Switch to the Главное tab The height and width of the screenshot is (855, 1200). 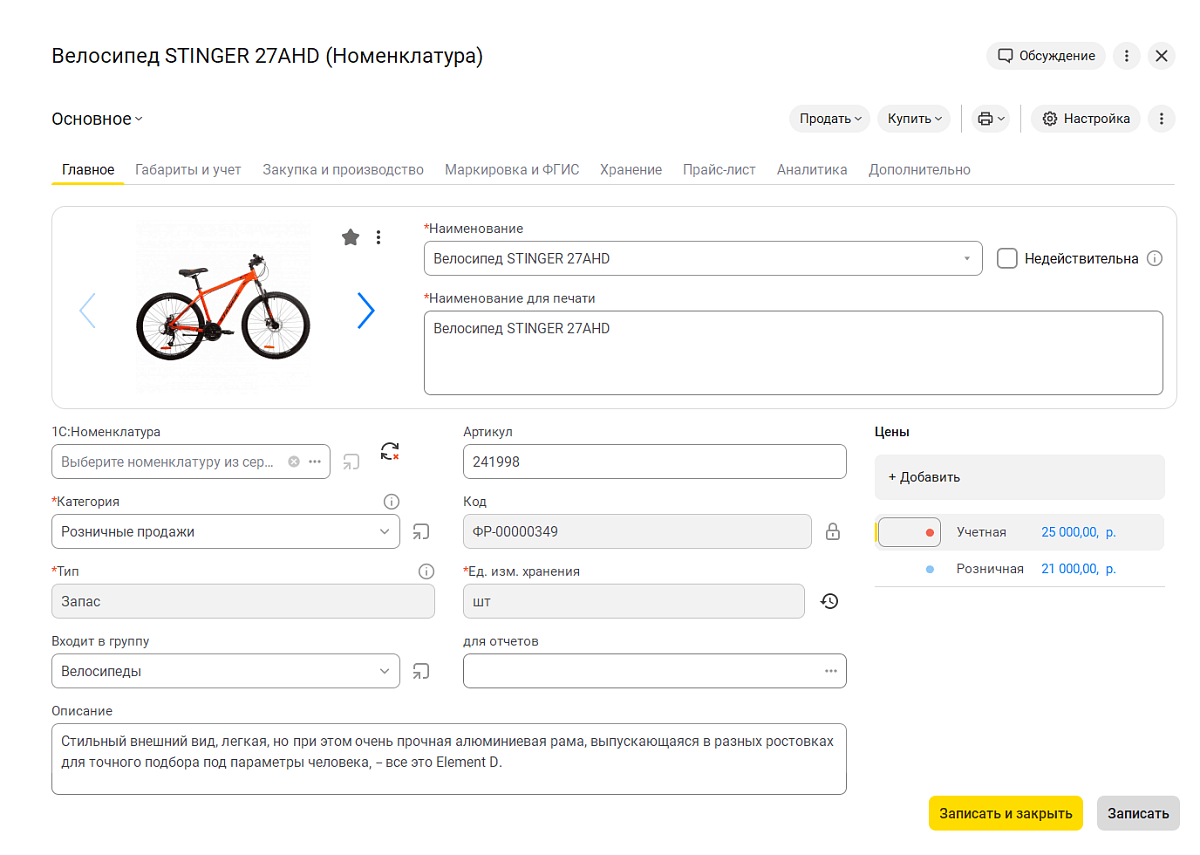click(88, 170)
